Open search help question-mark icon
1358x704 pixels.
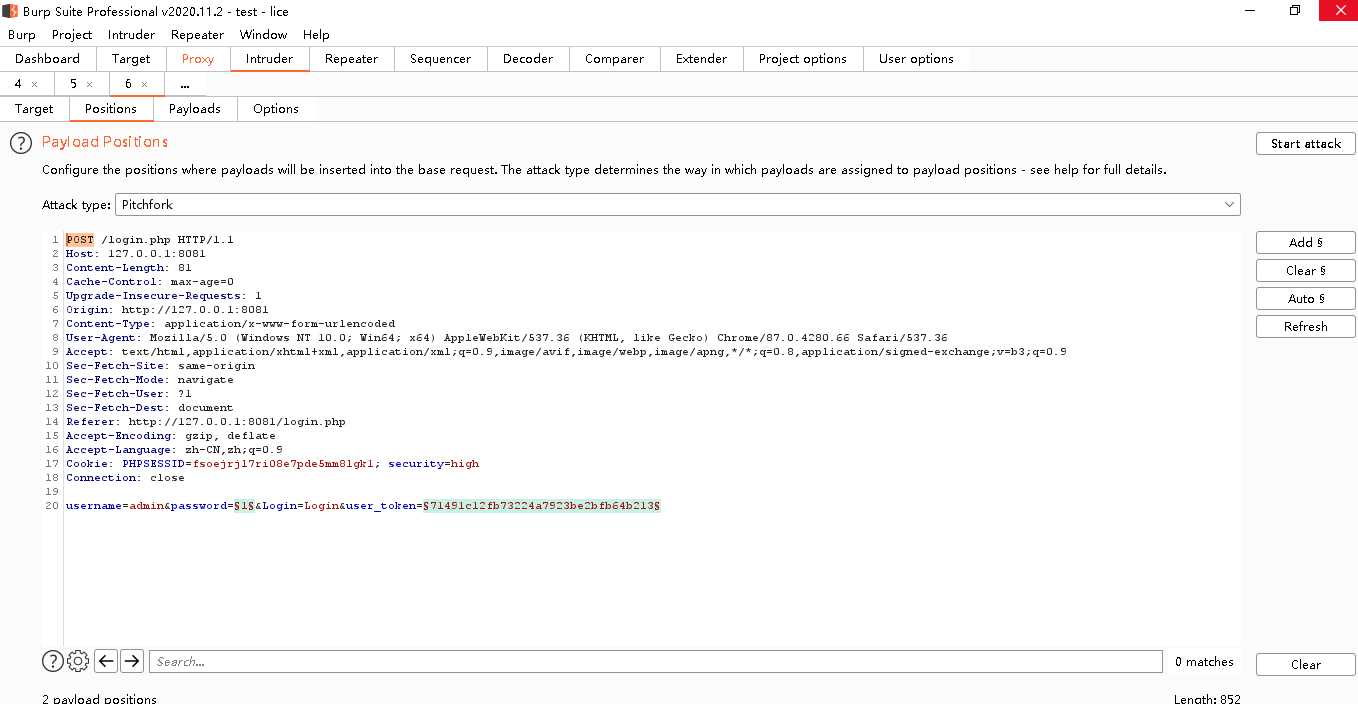[x=52, y=661]
